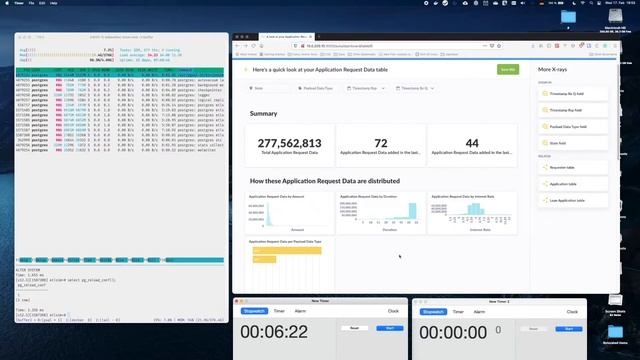Open Application Request Data by Interest Rate chart
The image size is (640, 360).
point(472,213)
